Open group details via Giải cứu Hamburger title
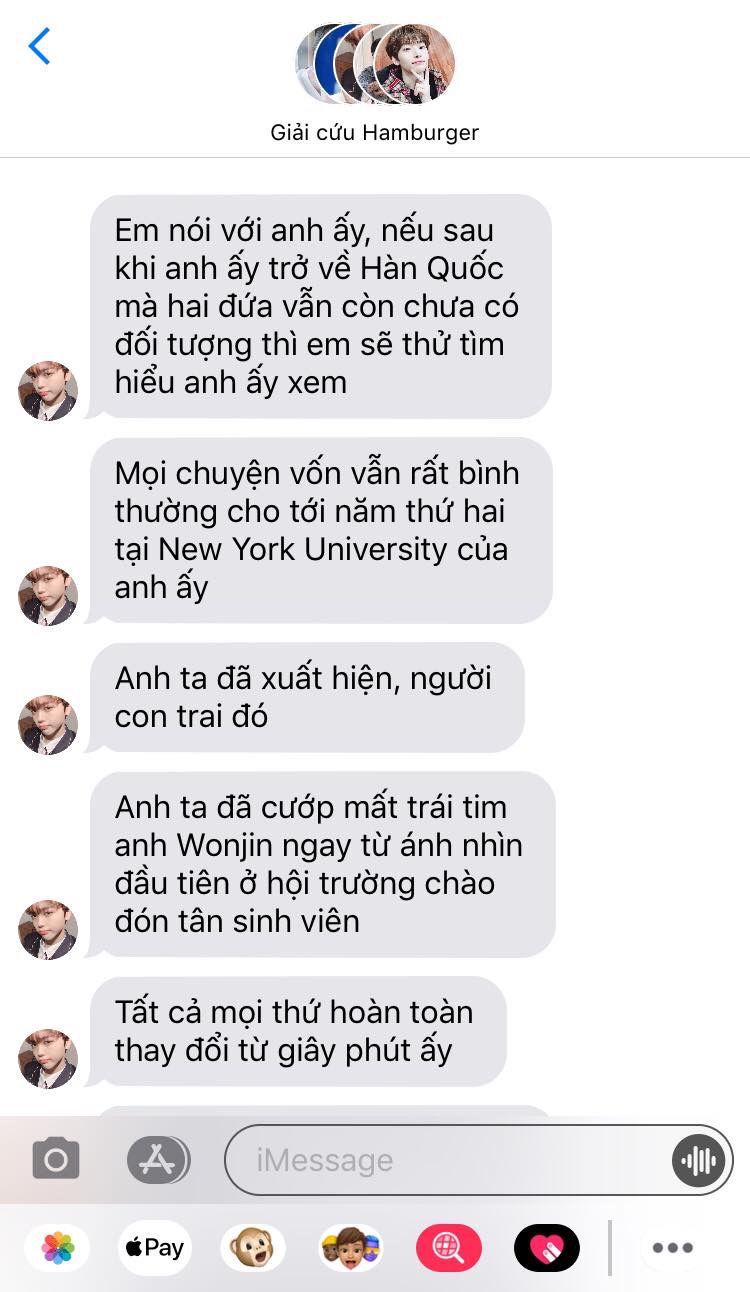 pos(375,132)
